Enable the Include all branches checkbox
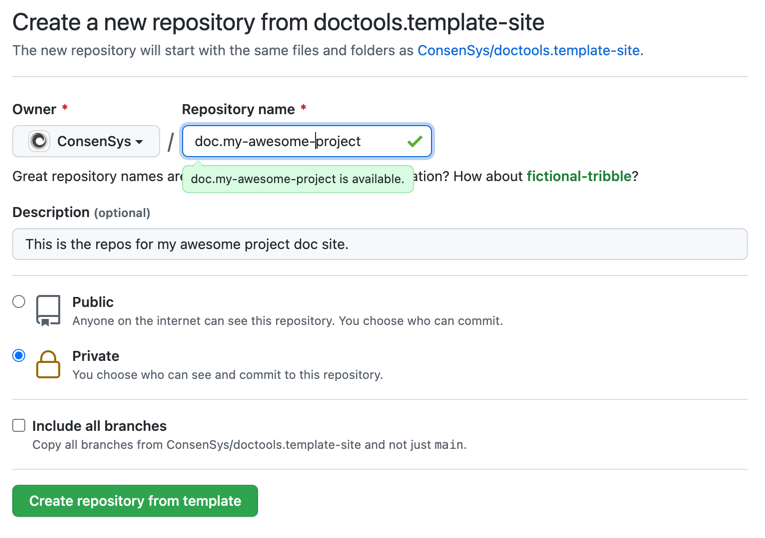This screenshot has width=765, height=538. 19,425
